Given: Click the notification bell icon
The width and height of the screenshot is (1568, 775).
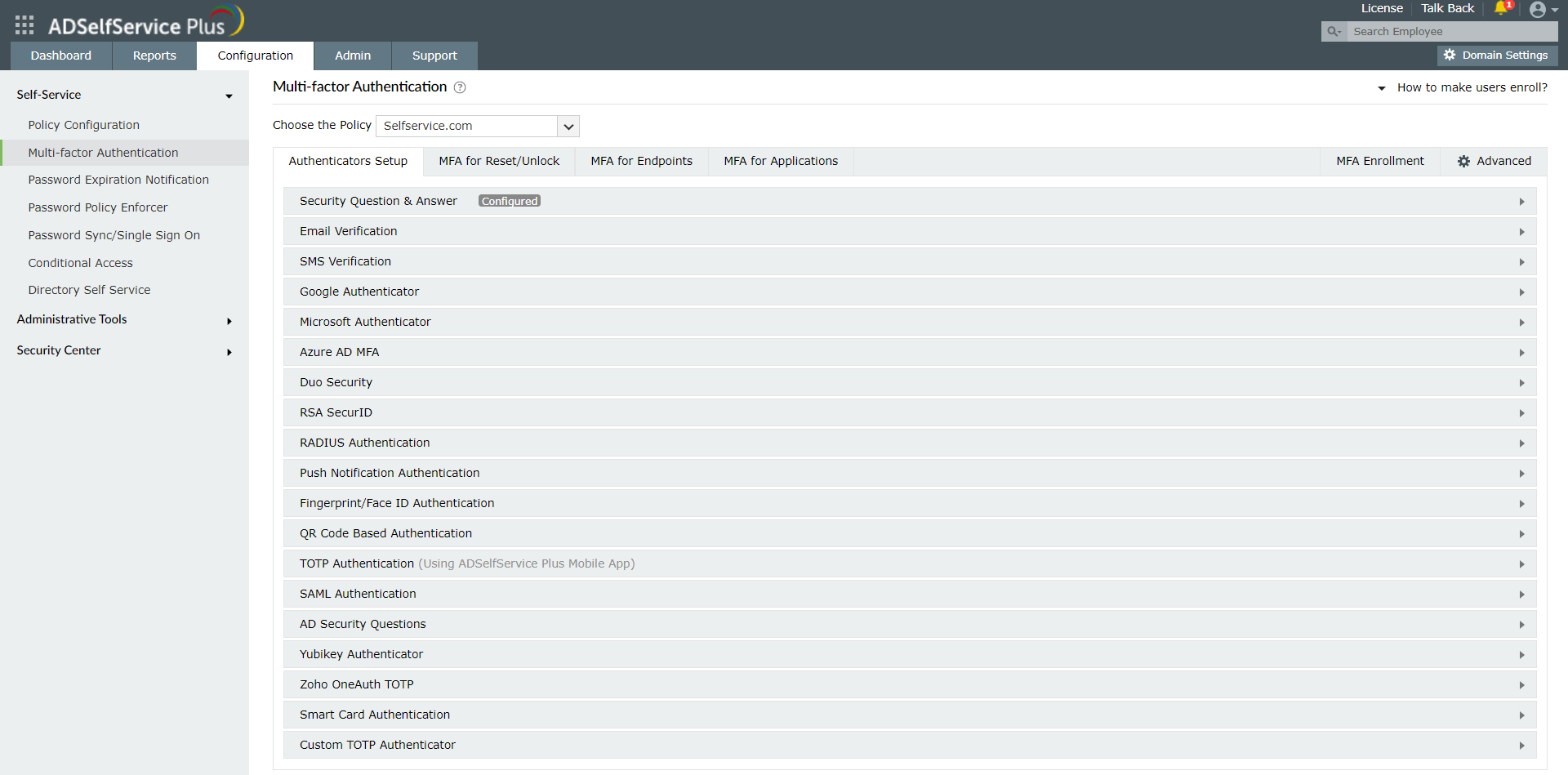Looking at the screenshot, I should pyautogui.click(x=1501, y=8).
